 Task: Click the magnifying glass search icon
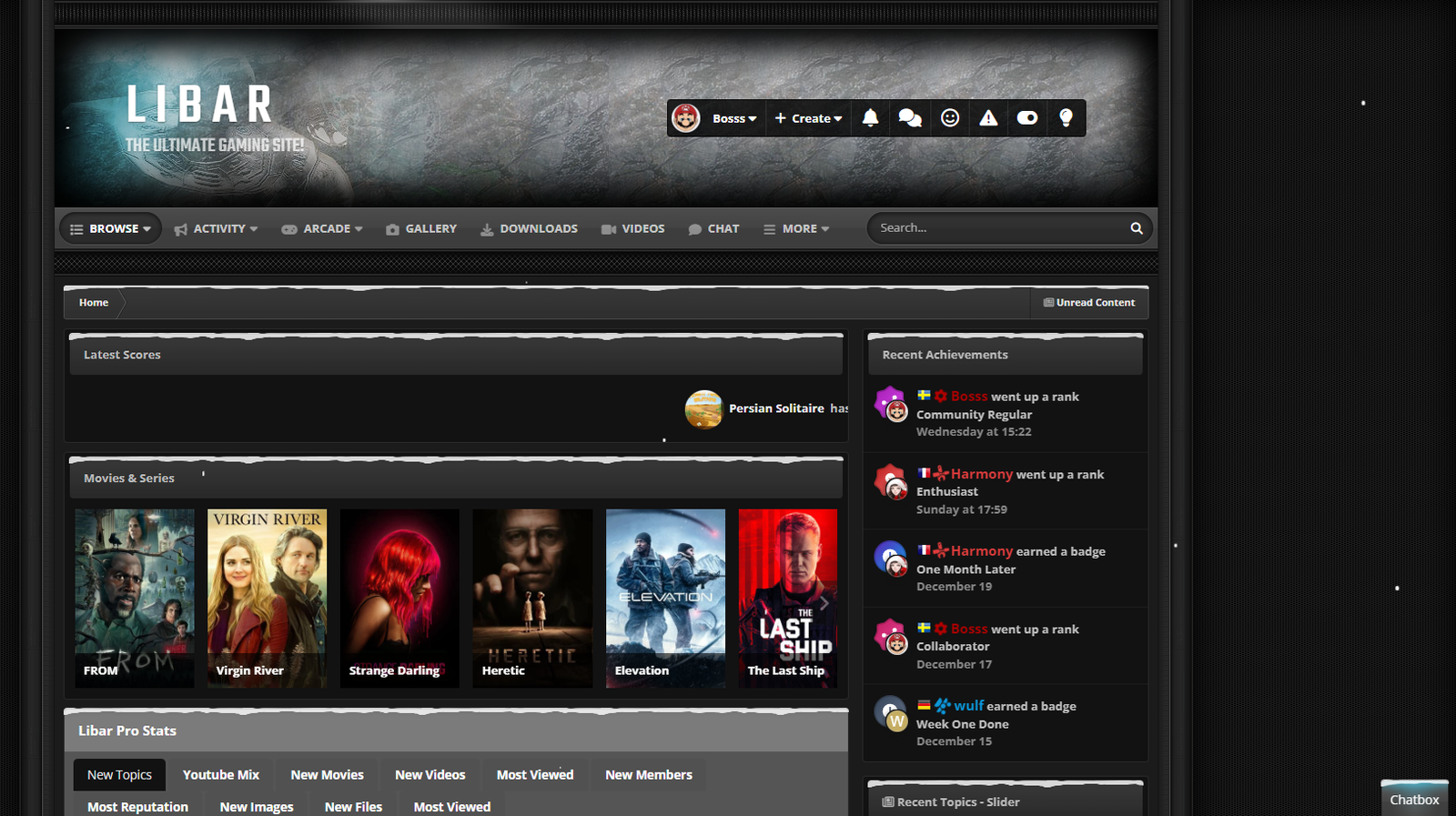pos(1137,228)
